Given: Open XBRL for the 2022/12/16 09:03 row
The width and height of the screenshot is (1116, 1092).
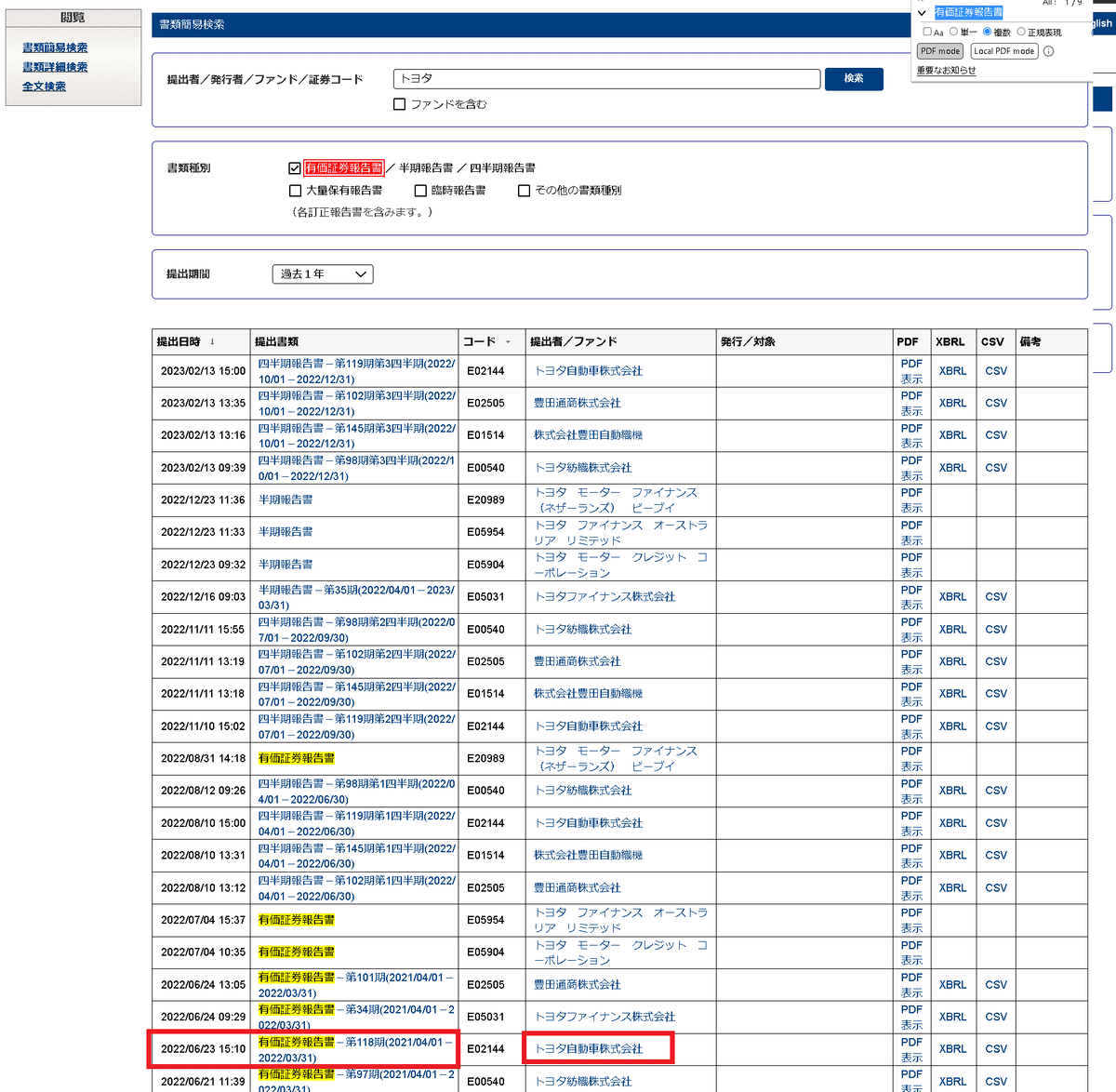Looking at the screenshot, I should [x=952, y=597].
